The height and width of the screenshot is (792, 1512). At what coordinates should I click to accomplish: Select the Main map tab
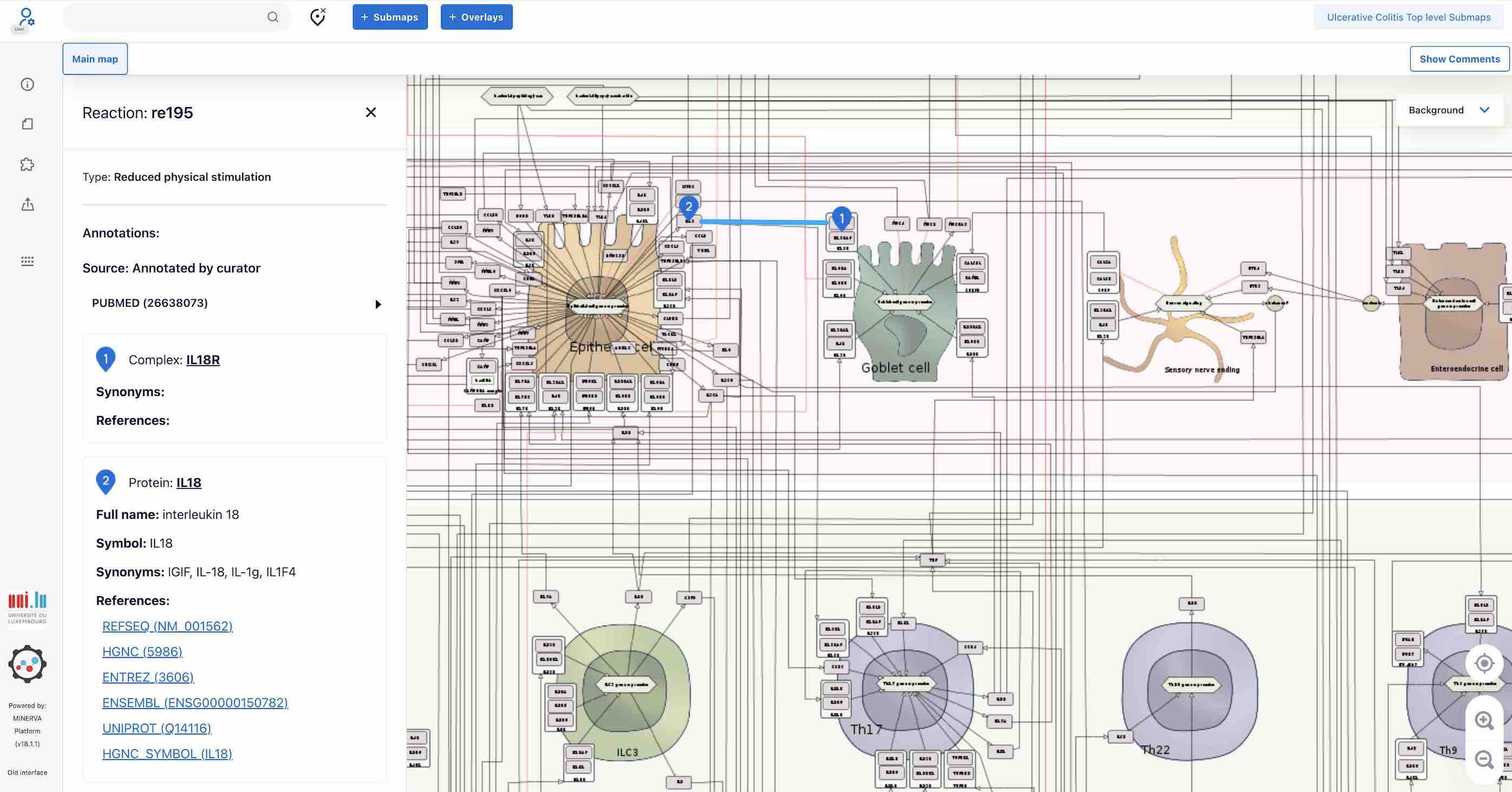click(95, 59)
